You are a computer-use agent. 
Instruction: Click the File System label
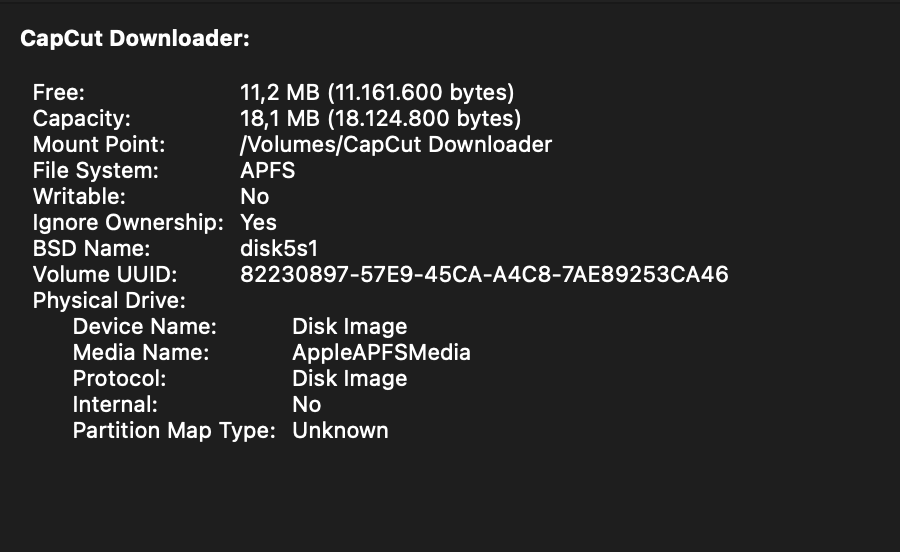point(96,170)
